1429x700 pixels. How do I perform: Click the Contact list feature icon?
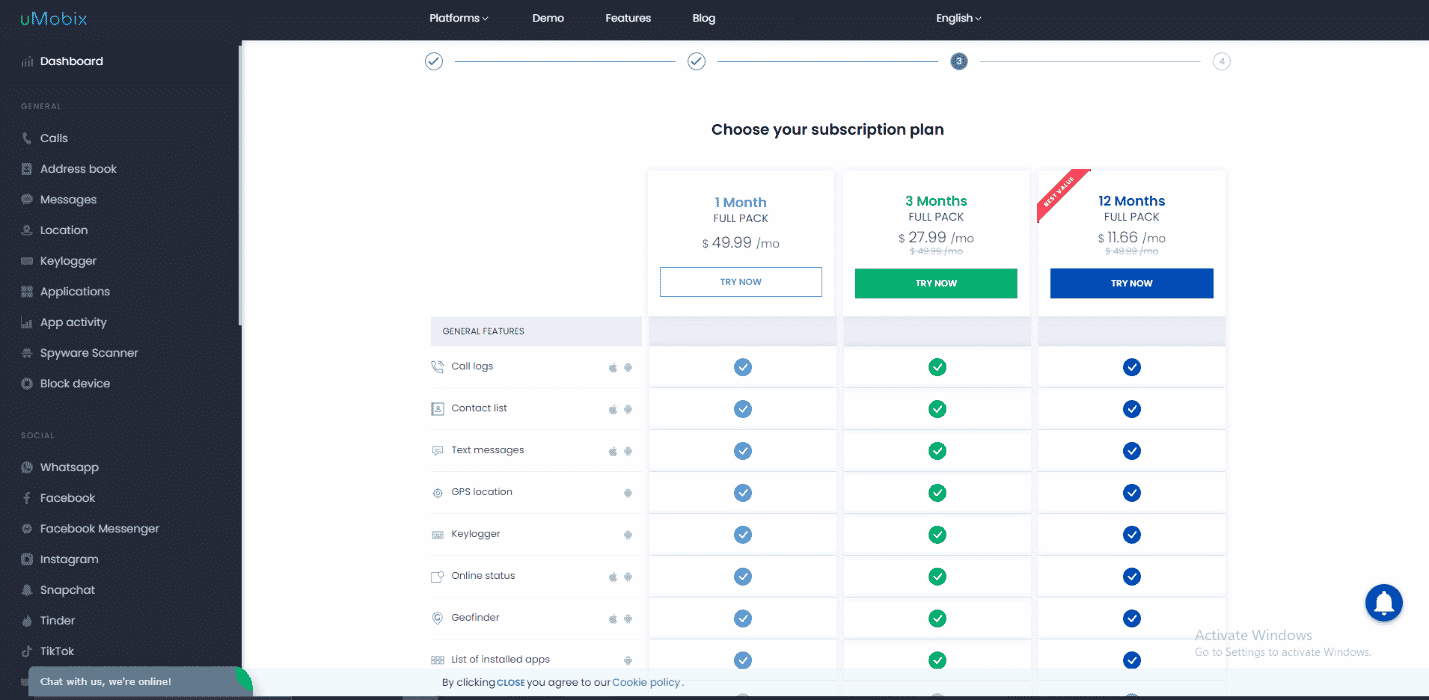[437, 409]
